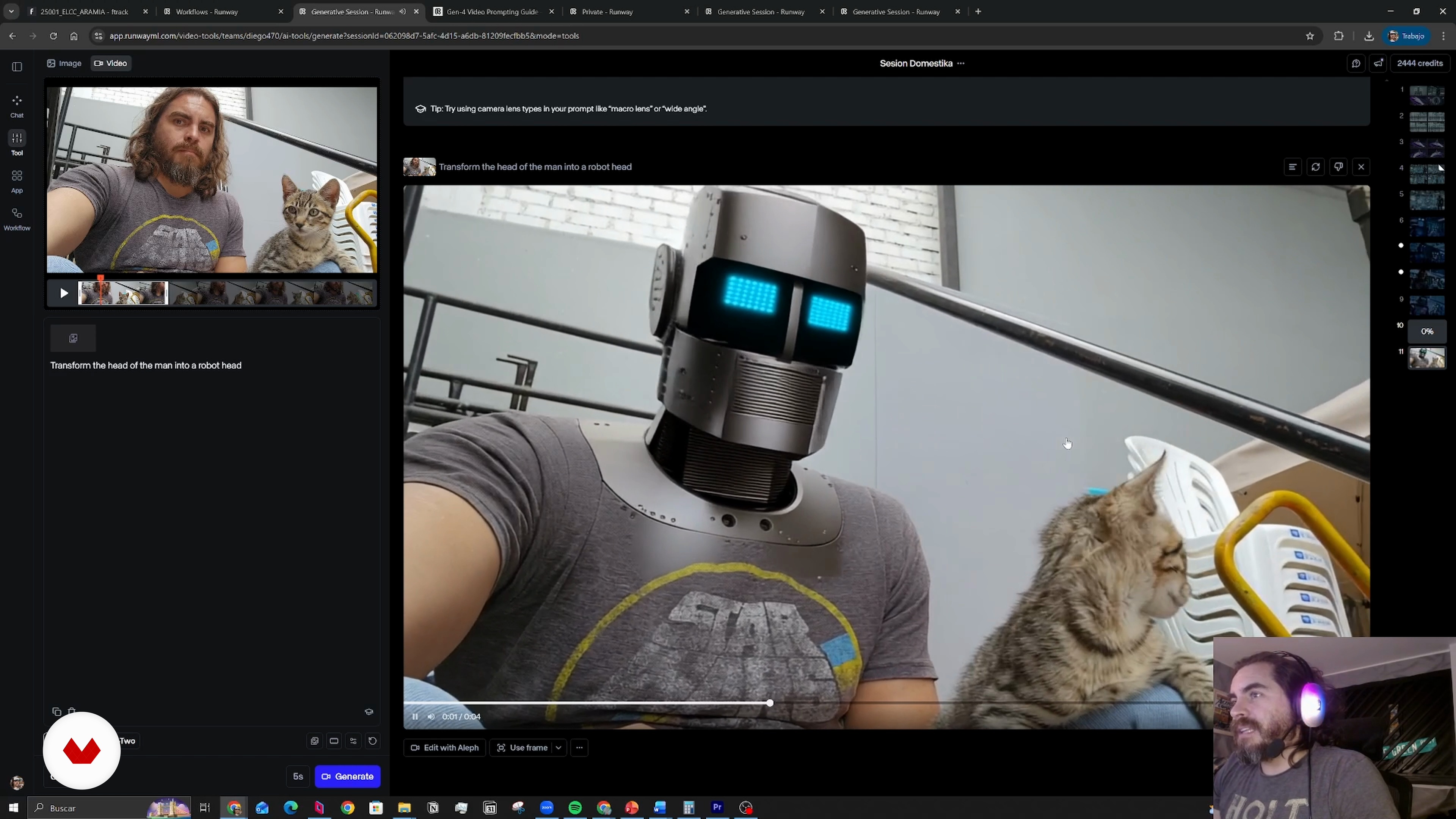
Task: Open the Sesion Domestika options ellipsis
Action: point(961,63)
